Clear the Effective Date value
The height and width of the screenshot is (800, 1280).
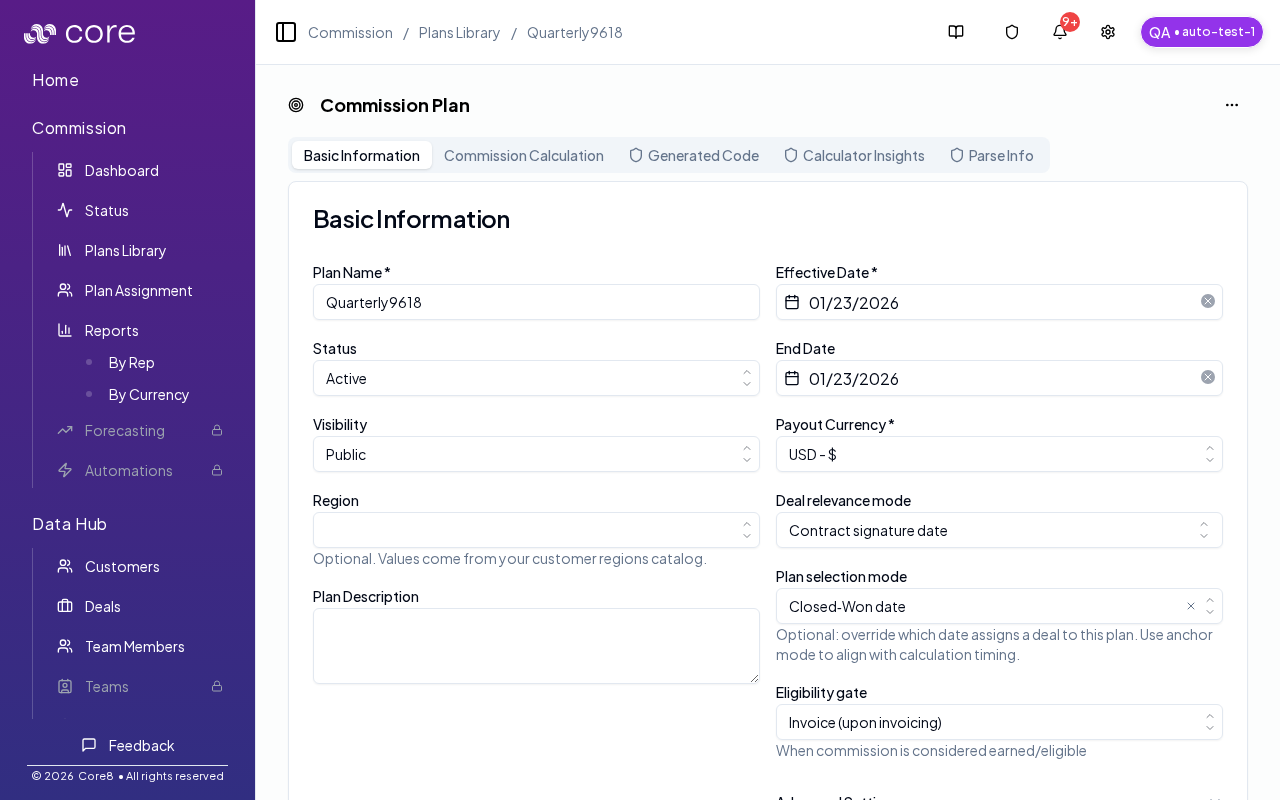pos(1208,301)
